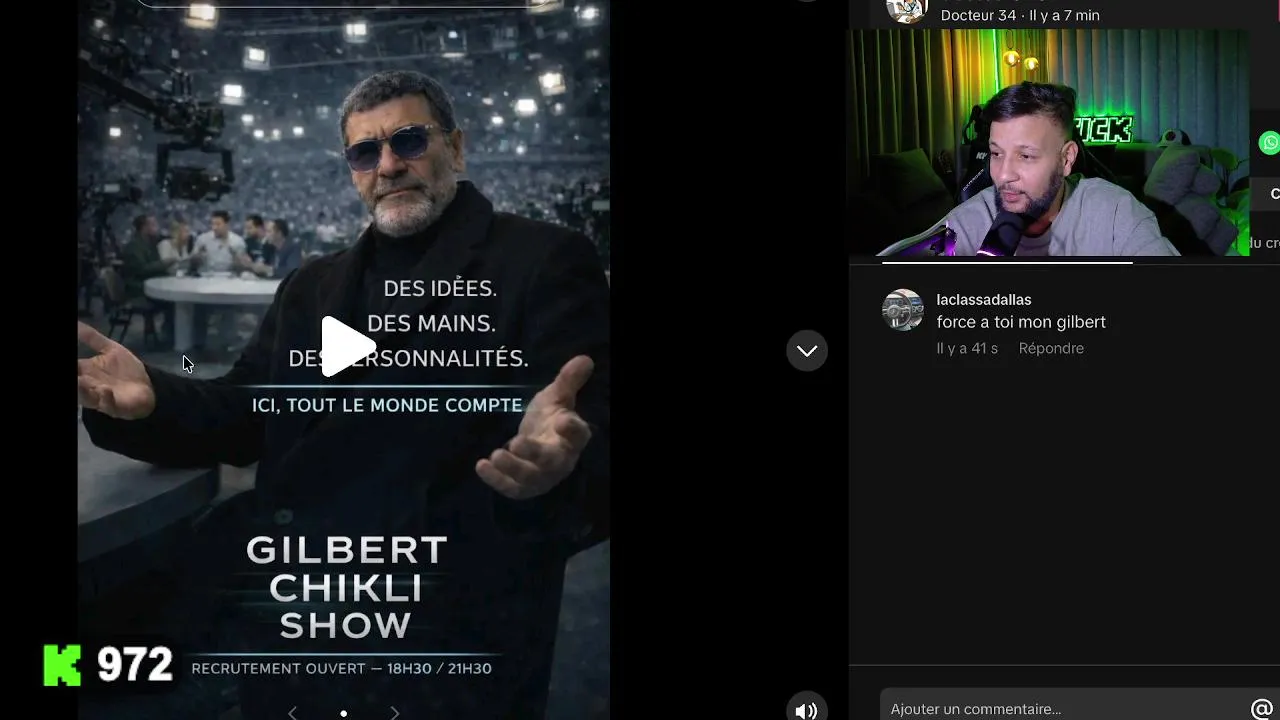Screen dimensions: 1280x720
Task: Click the '972' viewer count
Action: 135,666
